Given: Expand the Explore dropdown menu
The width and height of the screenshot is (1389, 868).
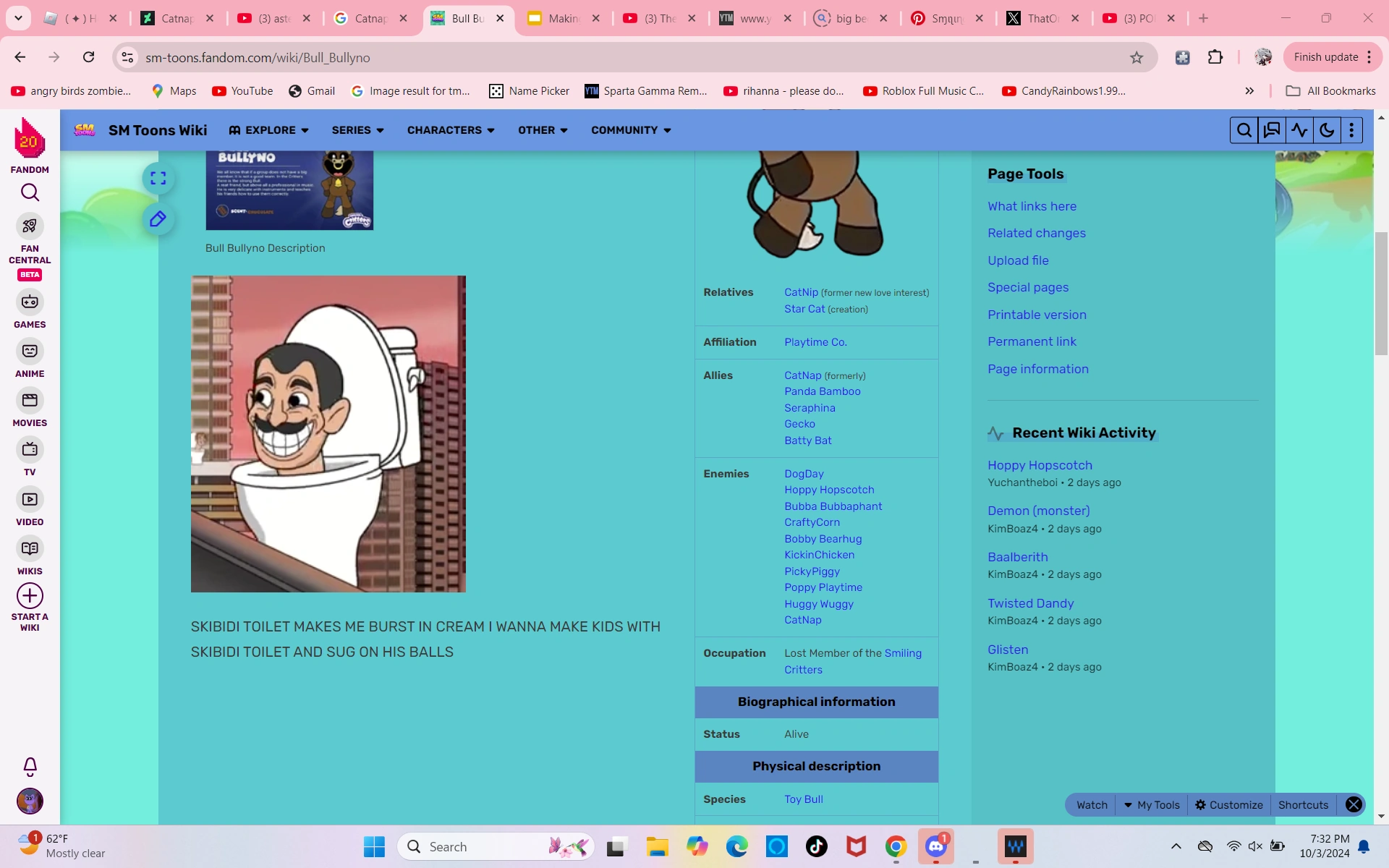Looking at the screenshot, I should [x=269, y=130].
